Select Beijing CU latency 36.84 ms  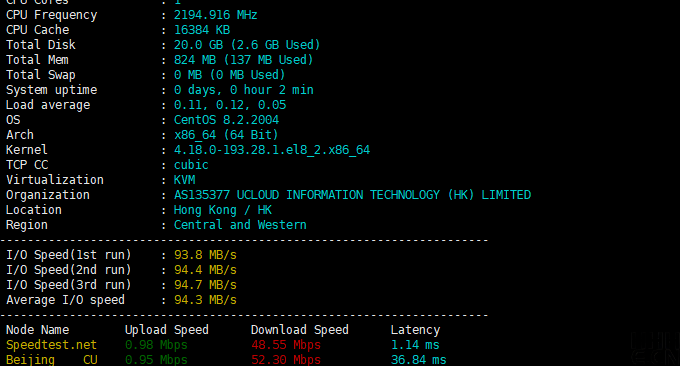(x=418, y=360)
